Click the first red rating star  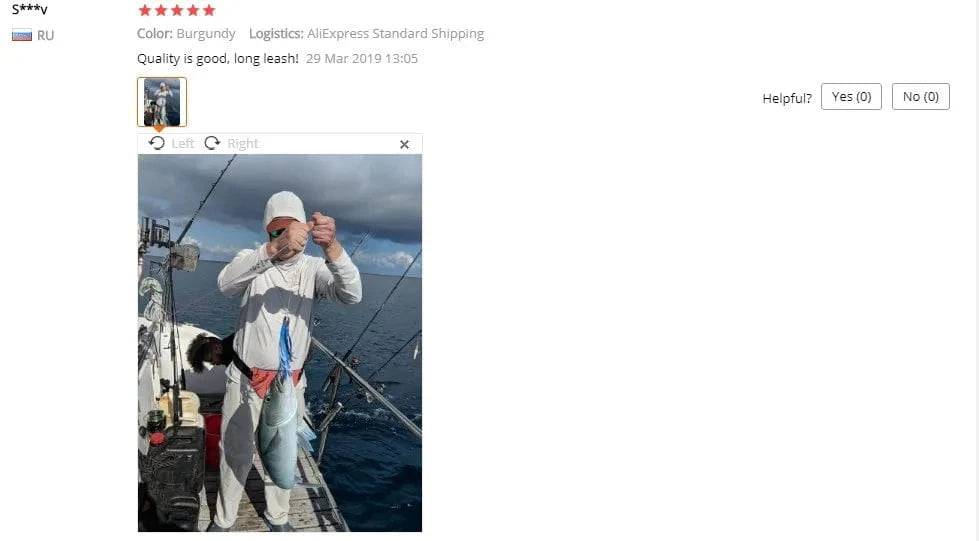pos(145,10)
